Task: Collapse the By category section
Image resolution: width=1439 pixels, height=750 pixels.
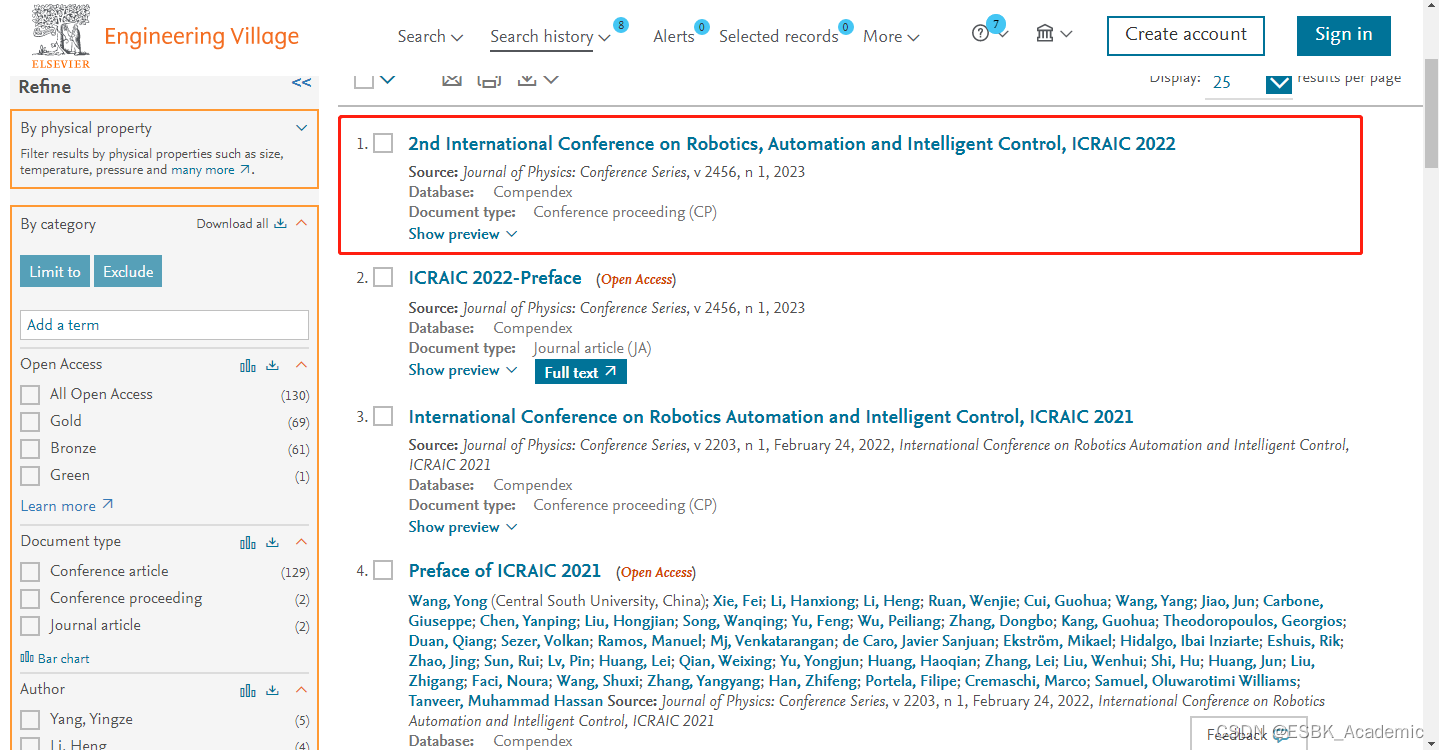Action: click(301, 223)
